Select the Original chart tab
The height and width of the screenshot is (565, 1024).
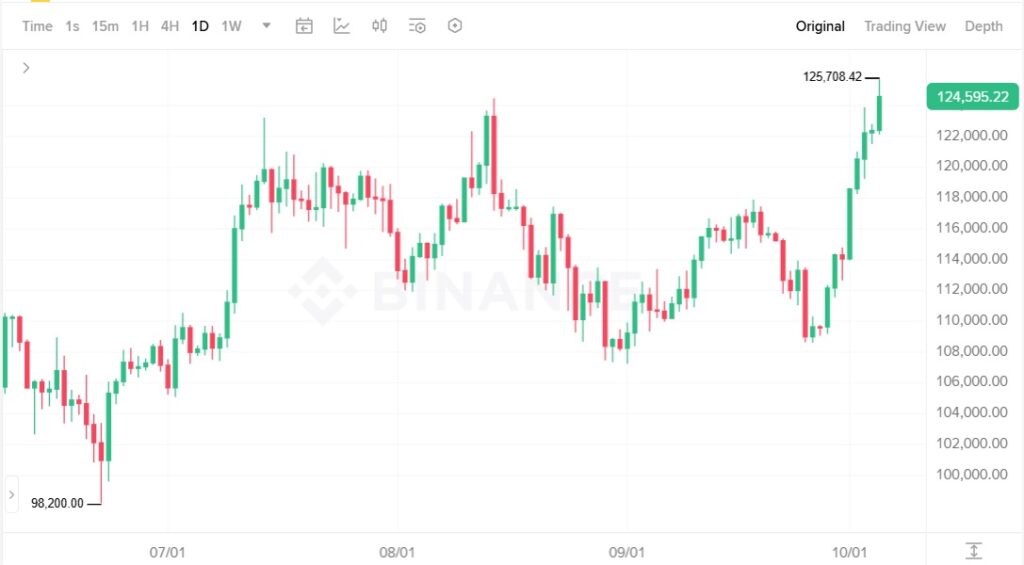click(820, 26)
